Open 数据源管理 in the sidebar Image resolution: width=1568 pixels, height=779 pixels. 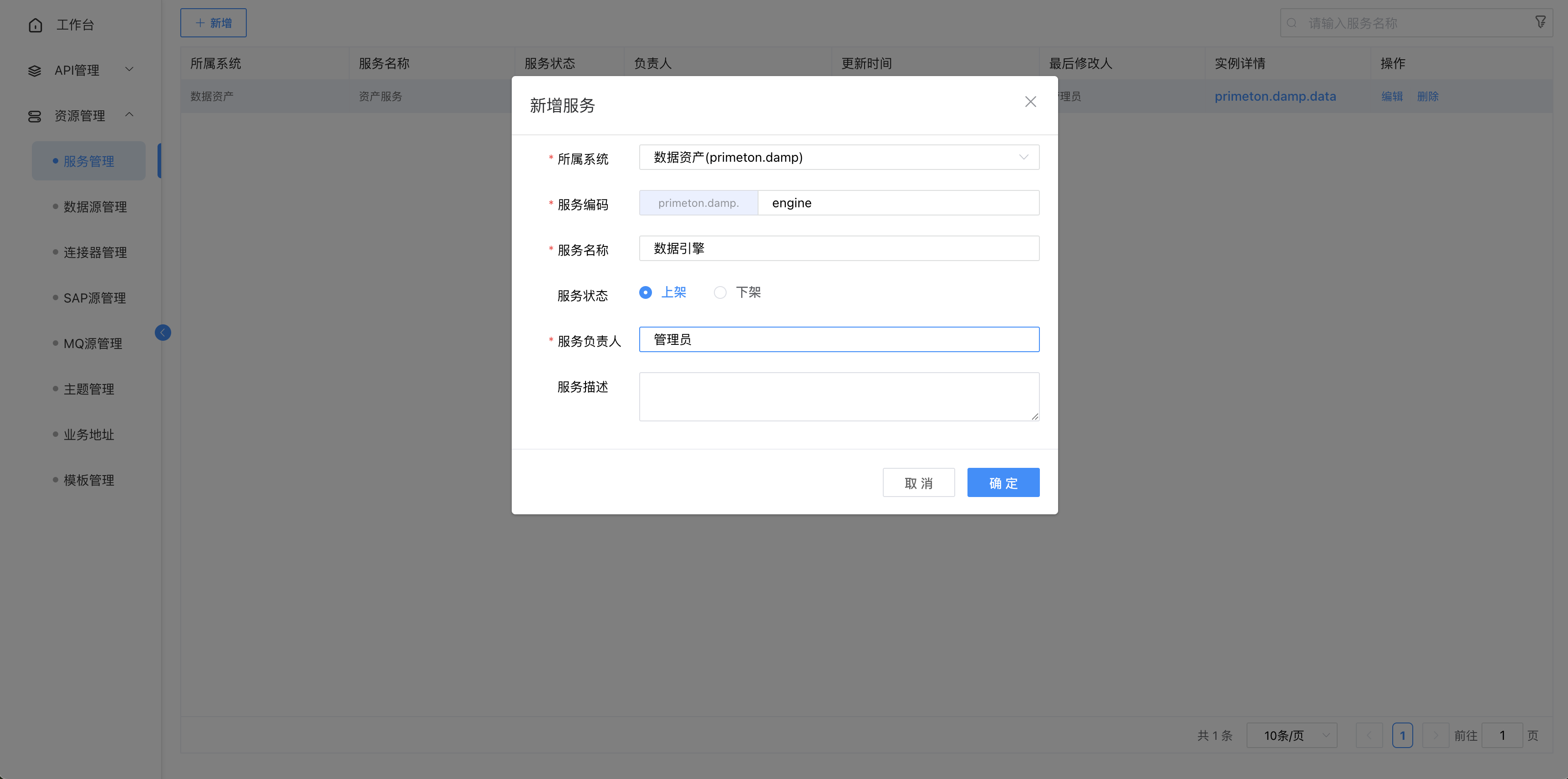tap(95, 206)
